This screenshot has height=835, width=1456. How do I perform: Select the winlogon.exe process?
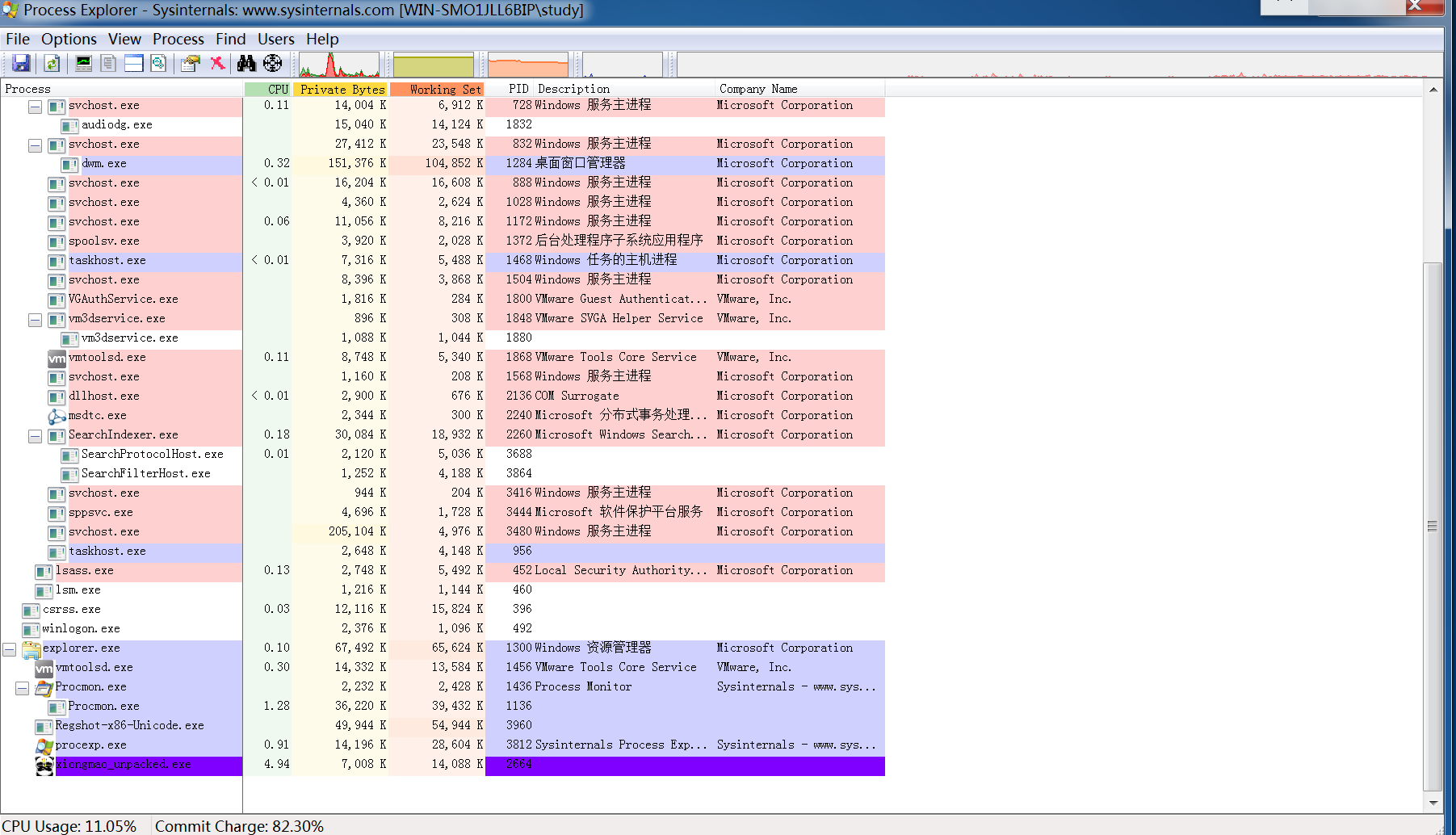81,628
